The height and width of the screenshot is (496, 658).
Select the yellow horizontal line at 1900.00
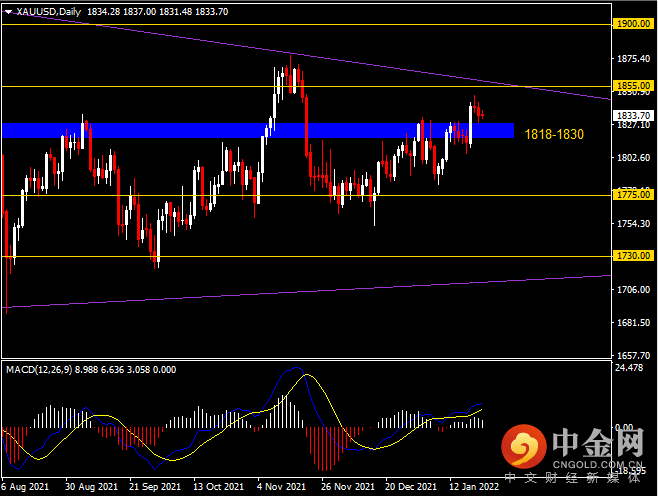coord(306,24)
